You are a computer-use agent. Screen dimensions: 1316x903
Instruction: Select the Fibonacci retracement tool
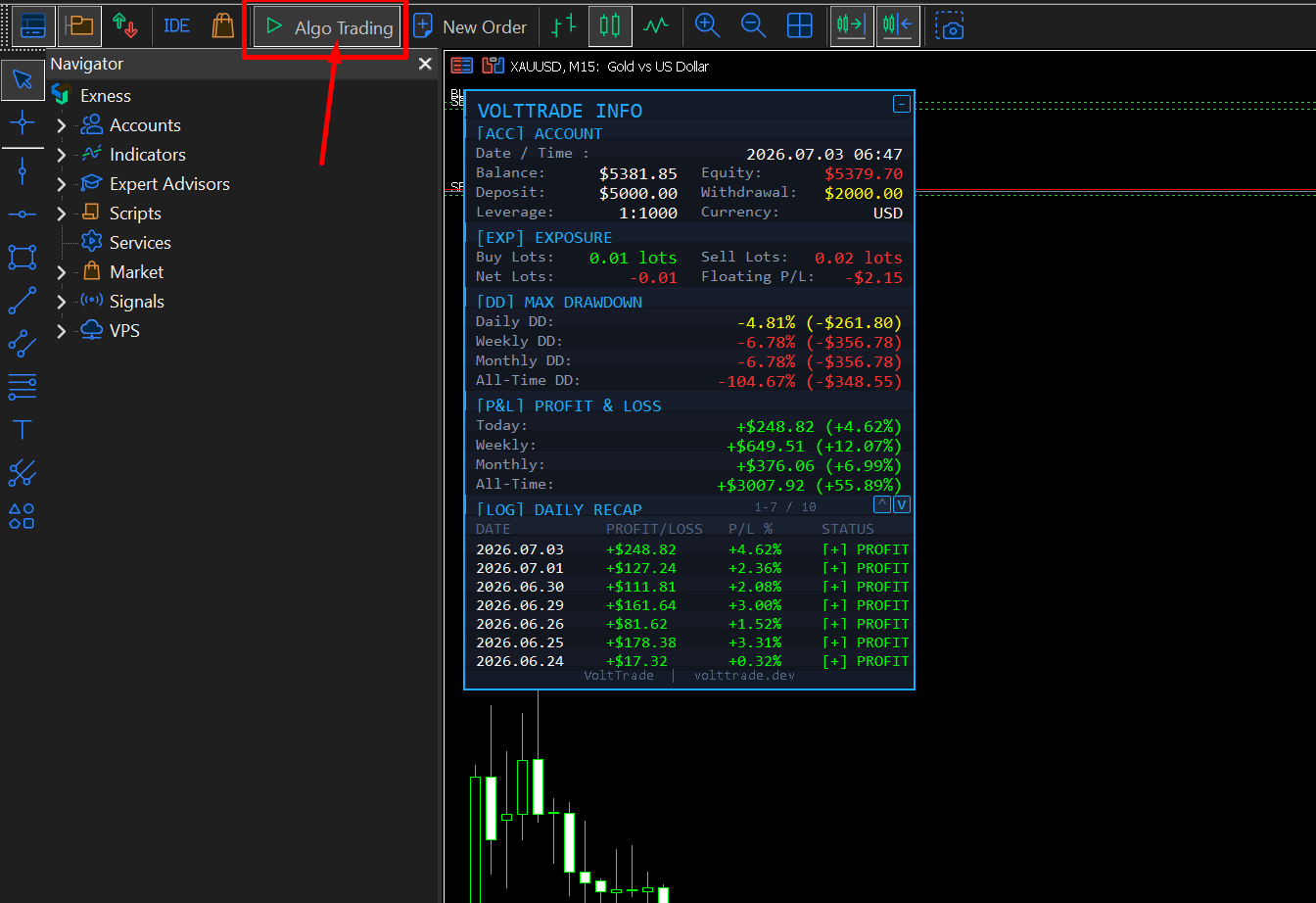pos(23,387)
